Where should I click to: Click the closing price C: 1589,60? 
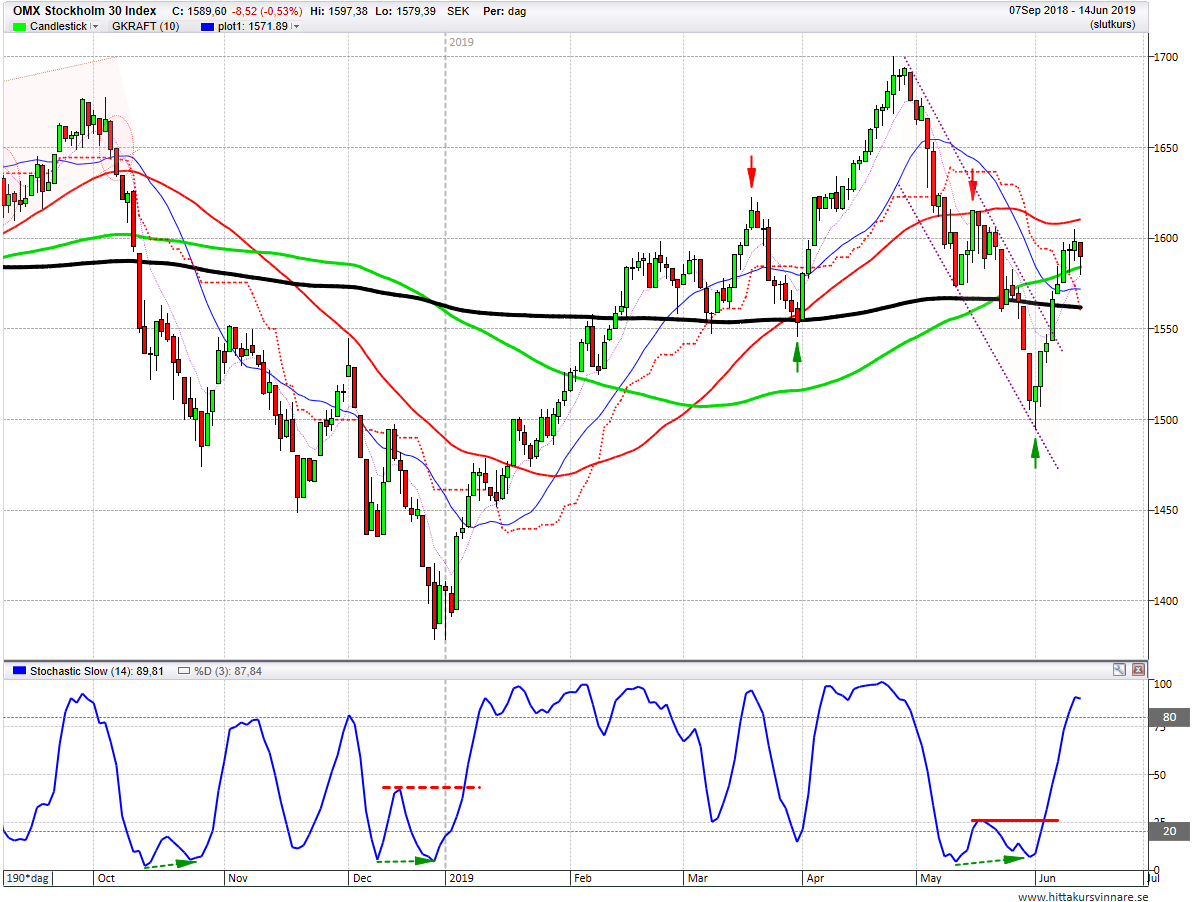[x=199, y=11]
